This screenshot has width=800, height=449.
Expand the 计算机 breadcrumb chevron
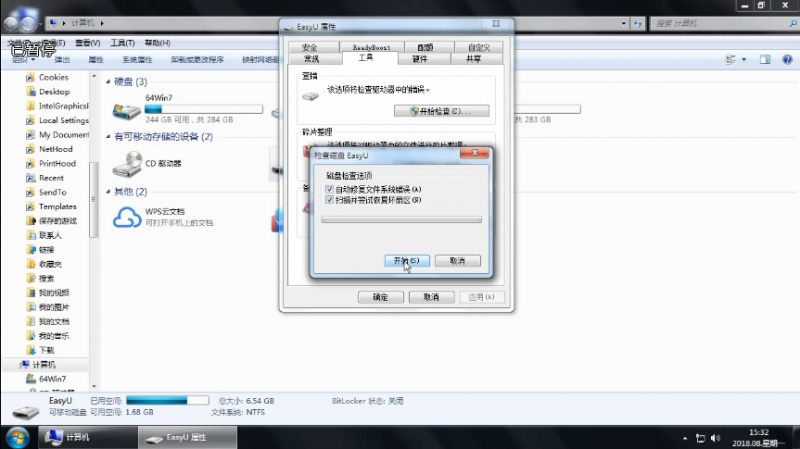pos(102,23)
